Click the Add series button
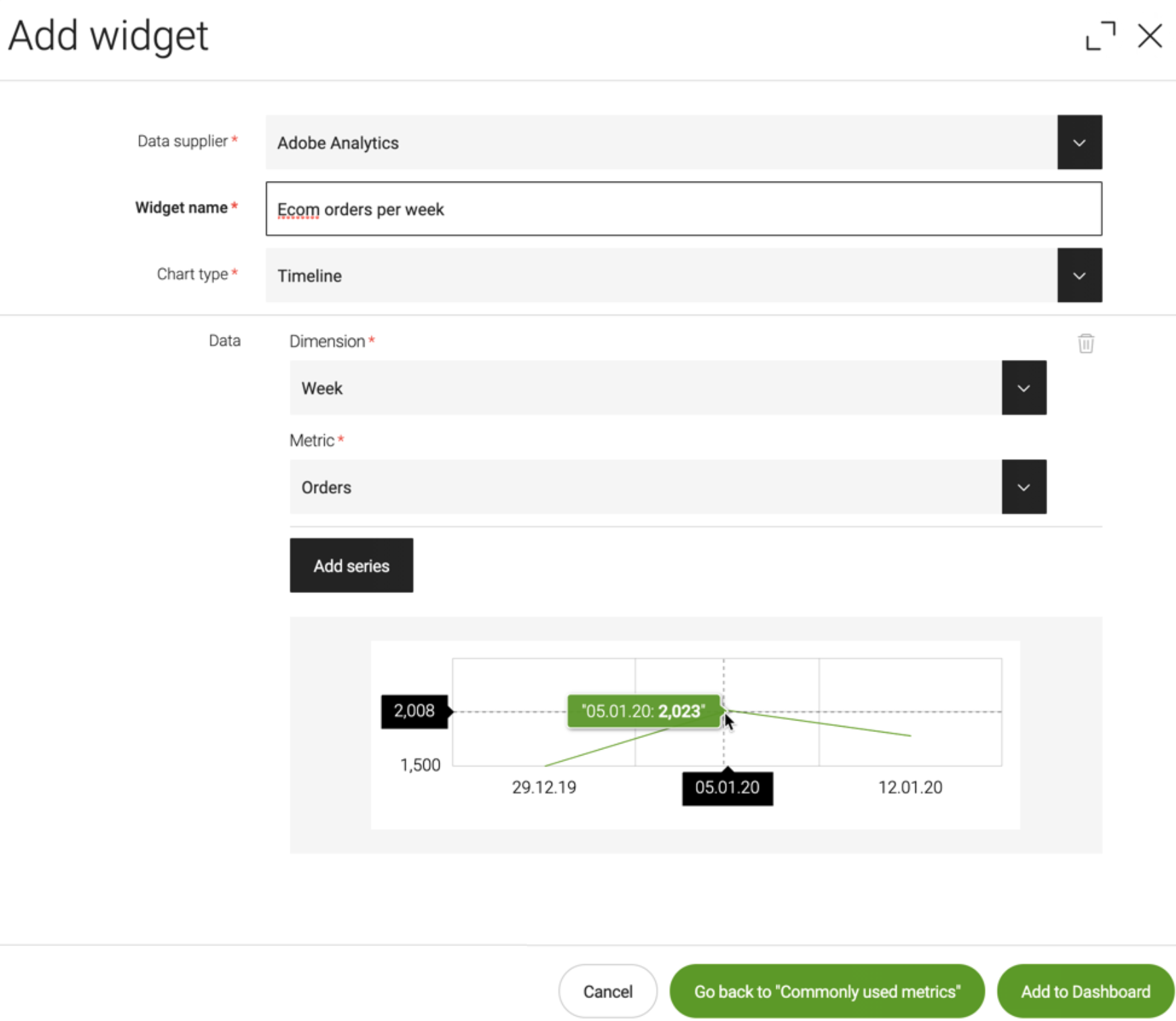Viewport: 1176px width, 1021px height. point(352,565)
